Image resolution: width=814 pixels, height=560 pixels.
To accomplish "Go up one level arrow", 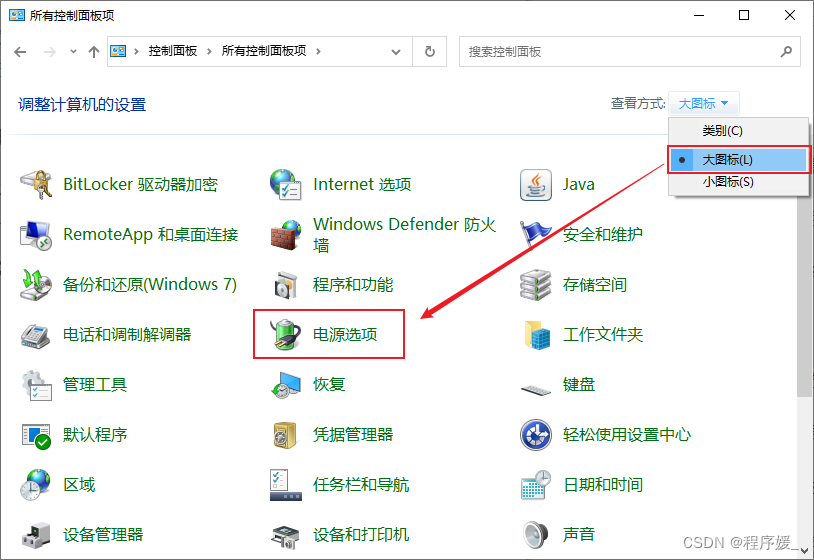I will point(94,51).
